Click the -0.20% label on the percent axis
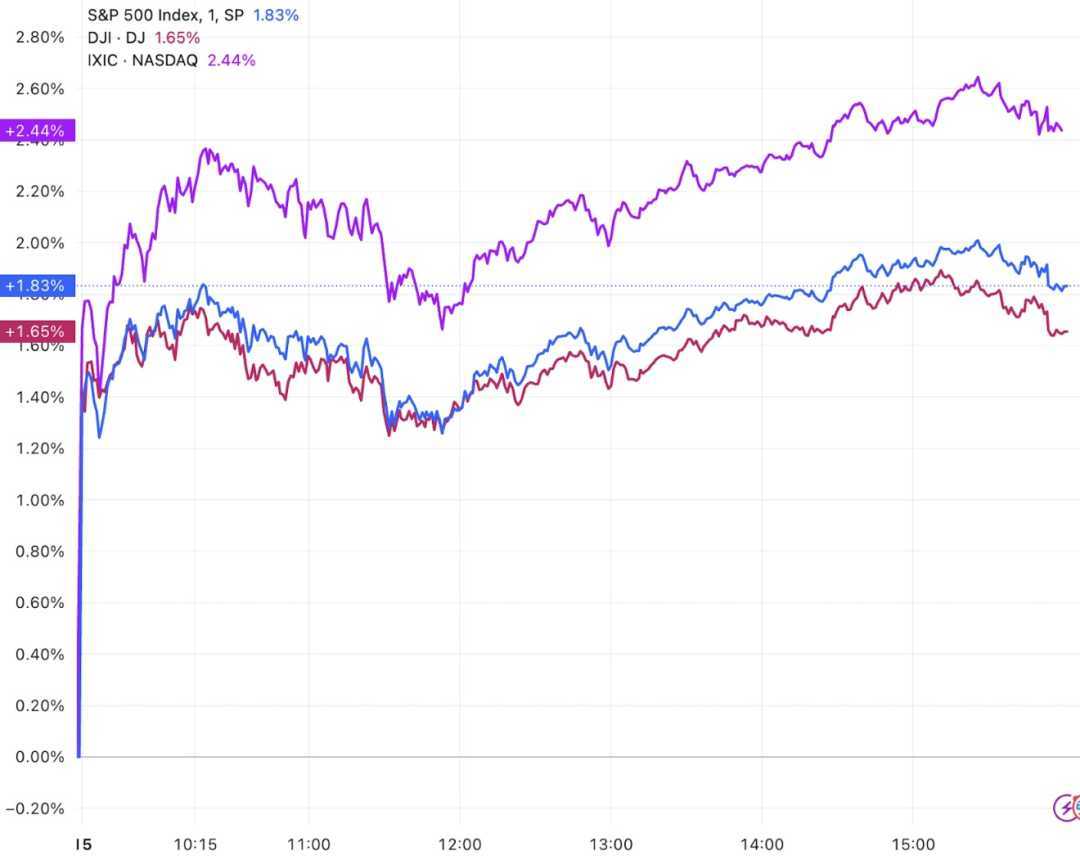 pyautogui.click(x=37, y=808)
